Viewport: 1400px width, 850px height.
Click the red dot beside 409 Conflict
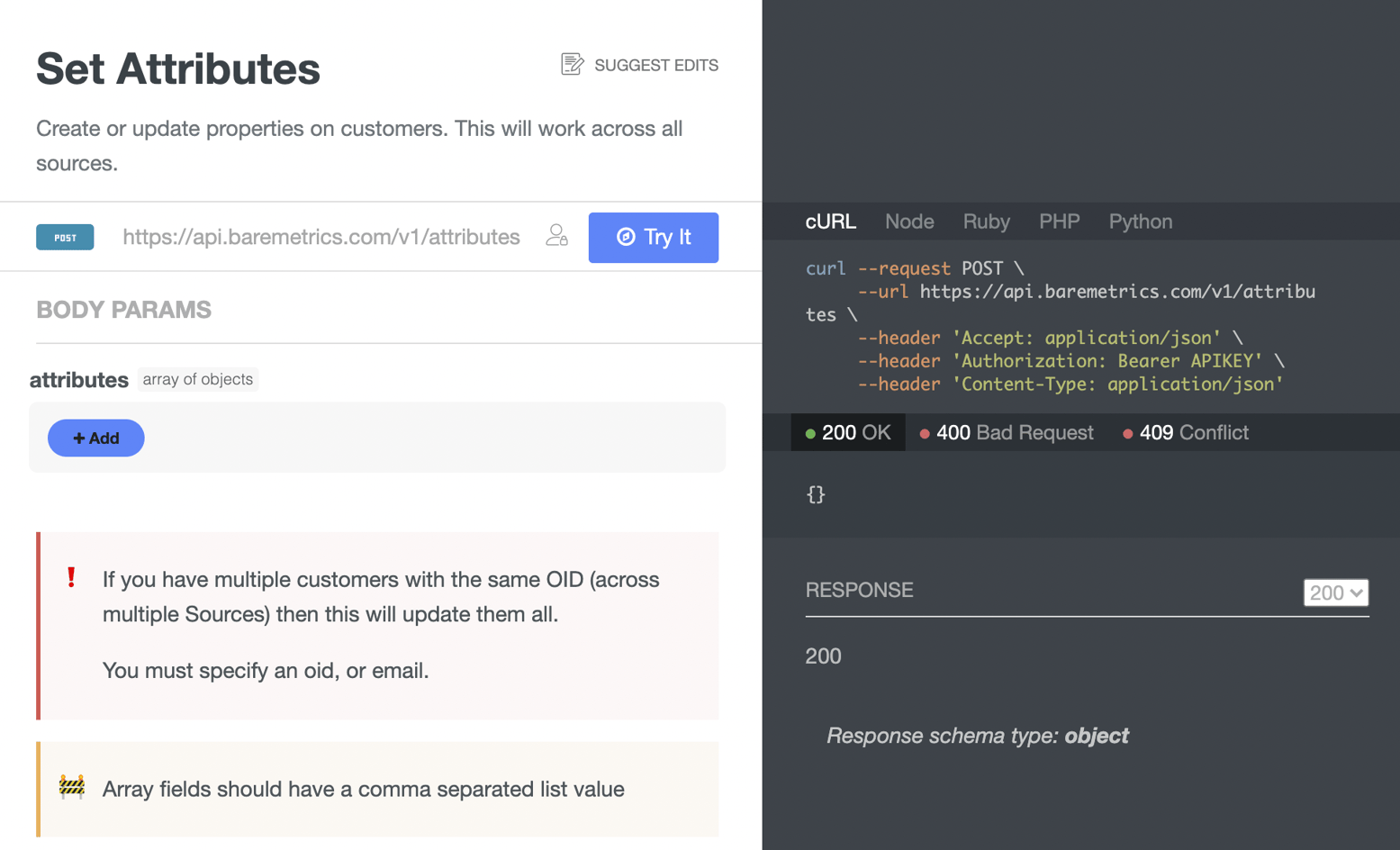(x=1127, y=432)
